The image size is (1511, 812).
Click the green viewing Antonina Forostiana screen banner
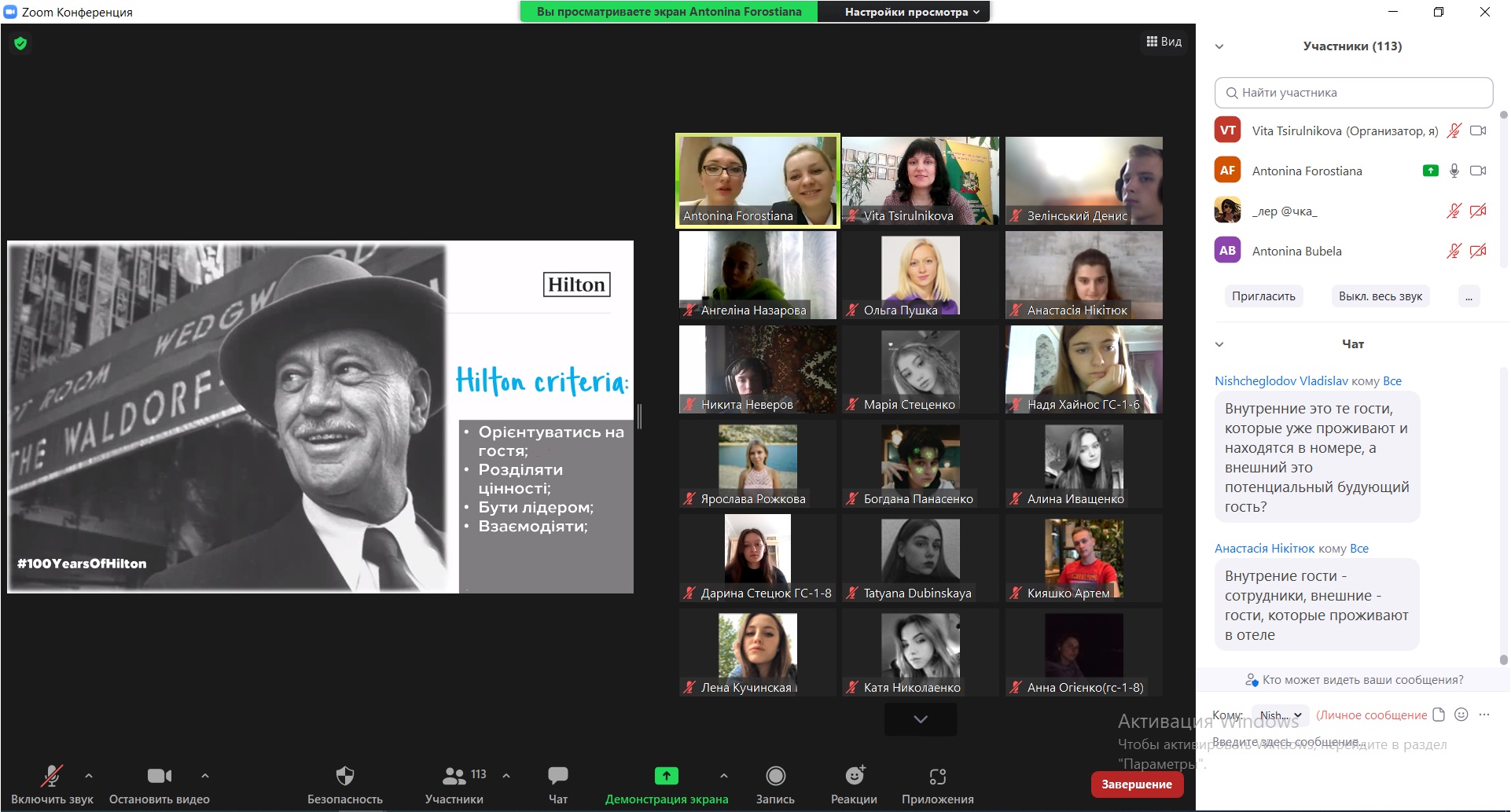point(669,12)
